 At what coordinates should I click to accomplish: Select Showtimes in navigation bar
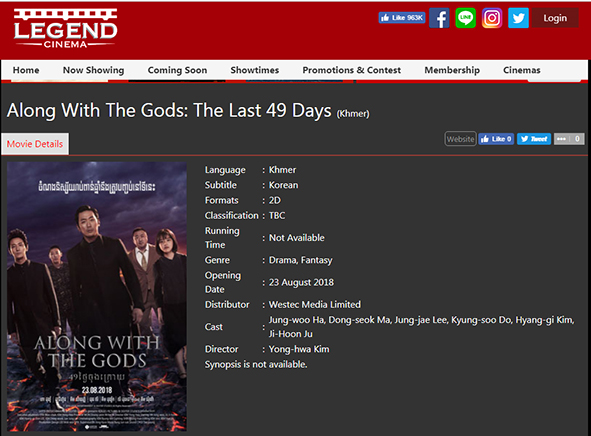255,70
